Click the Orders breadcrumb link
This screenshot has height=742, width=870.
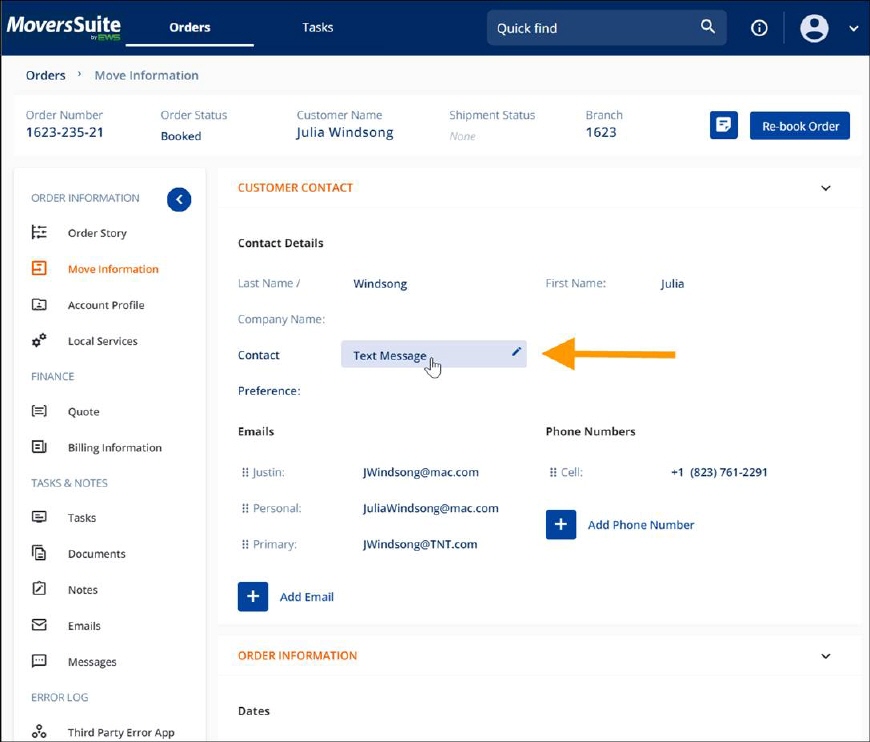[x=45, y=75]
